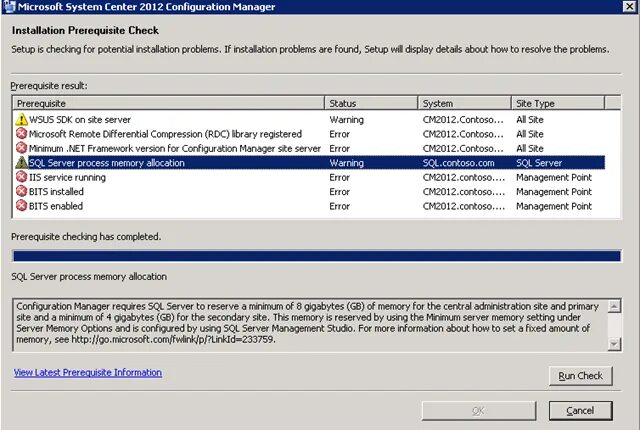This screenshot has width=640, height=430.
Task: Click error icon beside Remote Differential Compression row
Action: [x=21, y=134]
